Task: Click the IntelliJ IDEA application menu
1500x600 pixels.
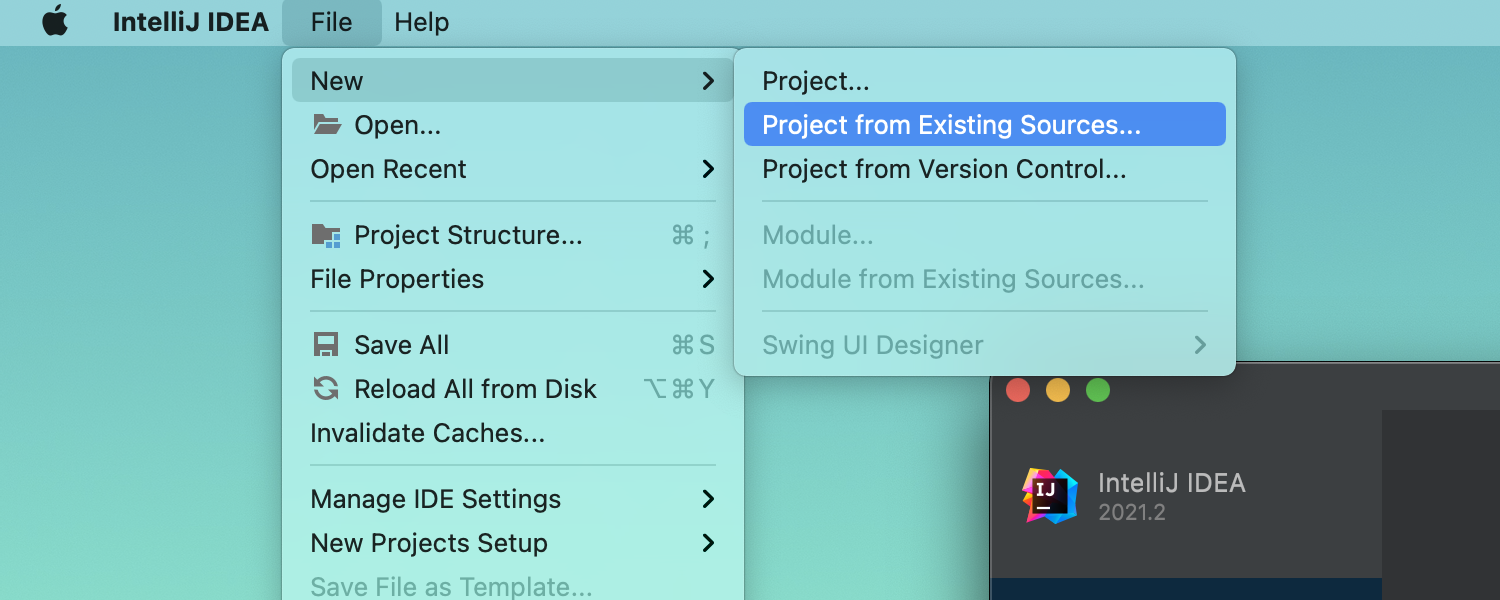Action: [x=191, y=22]
